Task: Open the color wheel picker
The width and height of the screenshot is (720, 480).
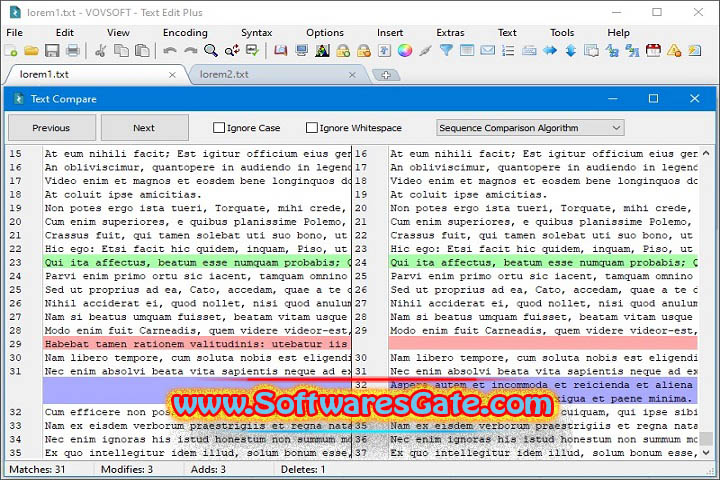Action: [405, 51]
